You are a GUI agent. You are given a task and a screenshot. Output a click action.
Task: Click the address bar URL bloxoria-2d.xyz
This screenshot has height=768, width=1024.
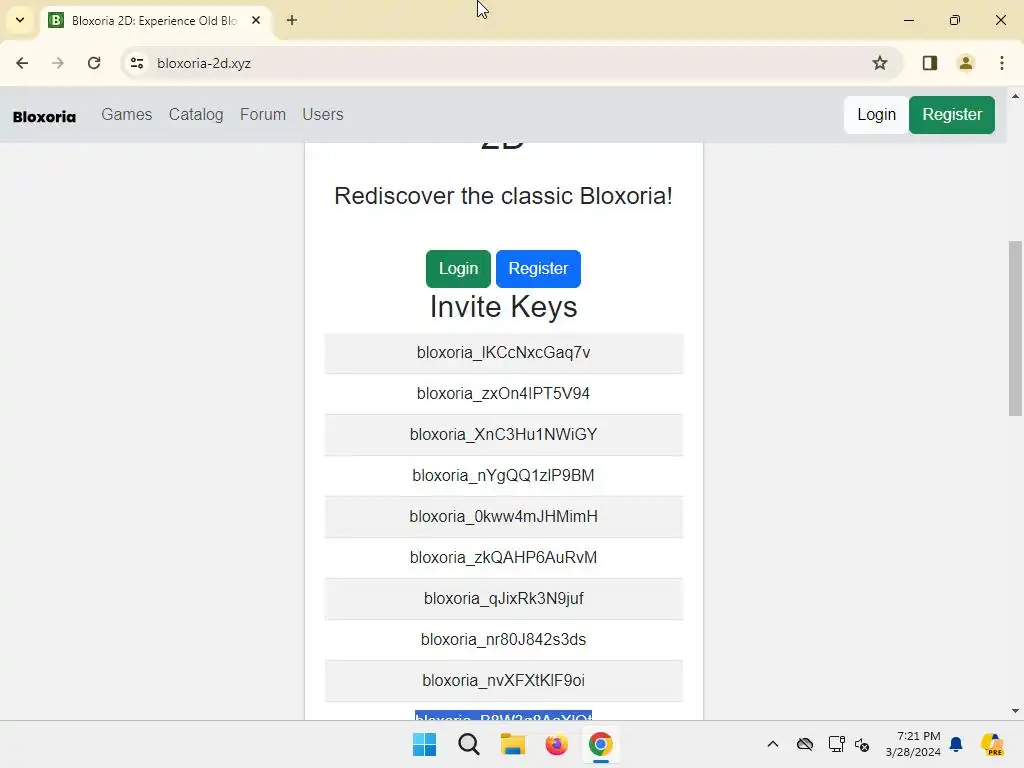tap(204, 63)
